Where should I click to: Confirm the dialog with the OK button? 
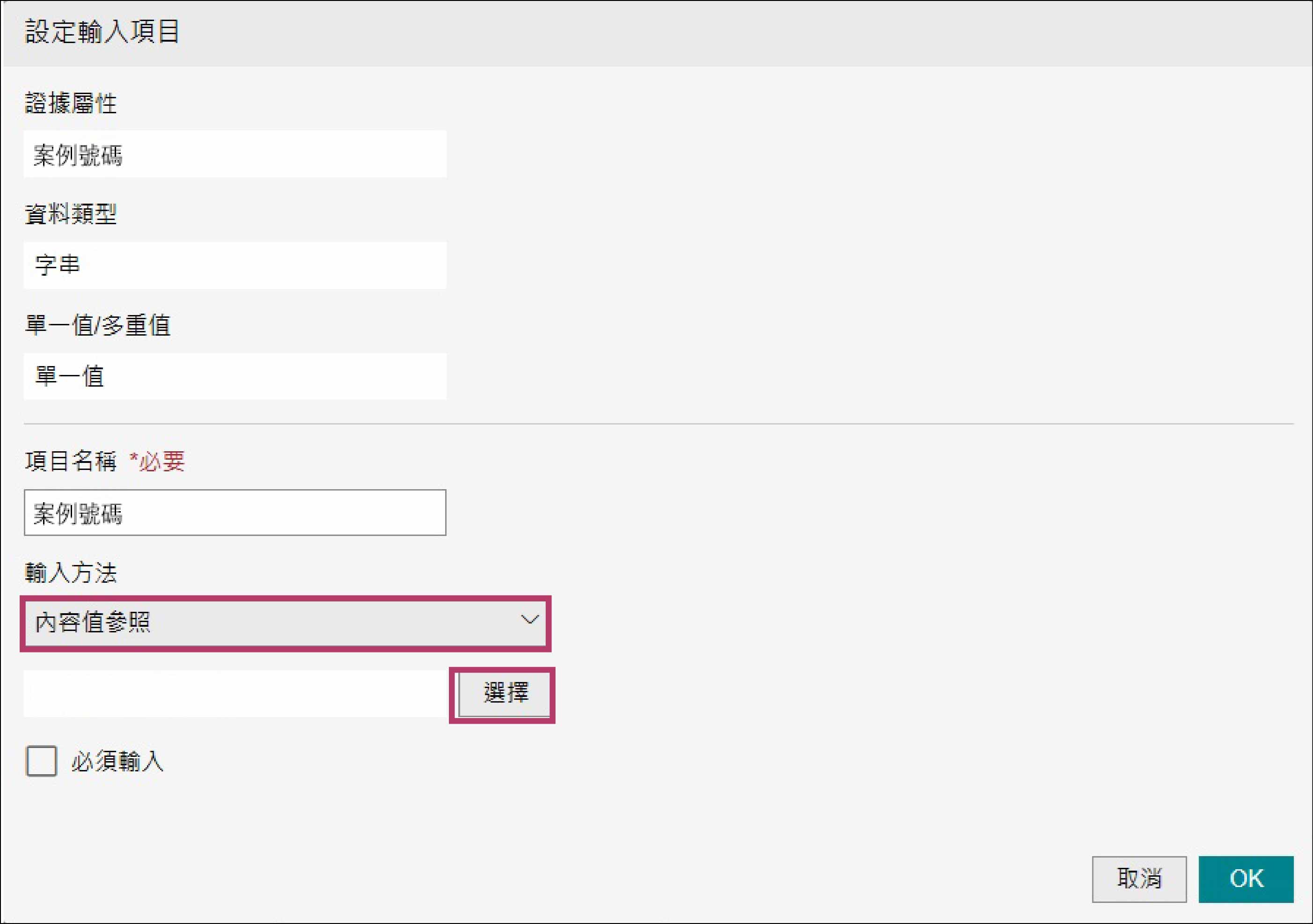[1246, 879]
